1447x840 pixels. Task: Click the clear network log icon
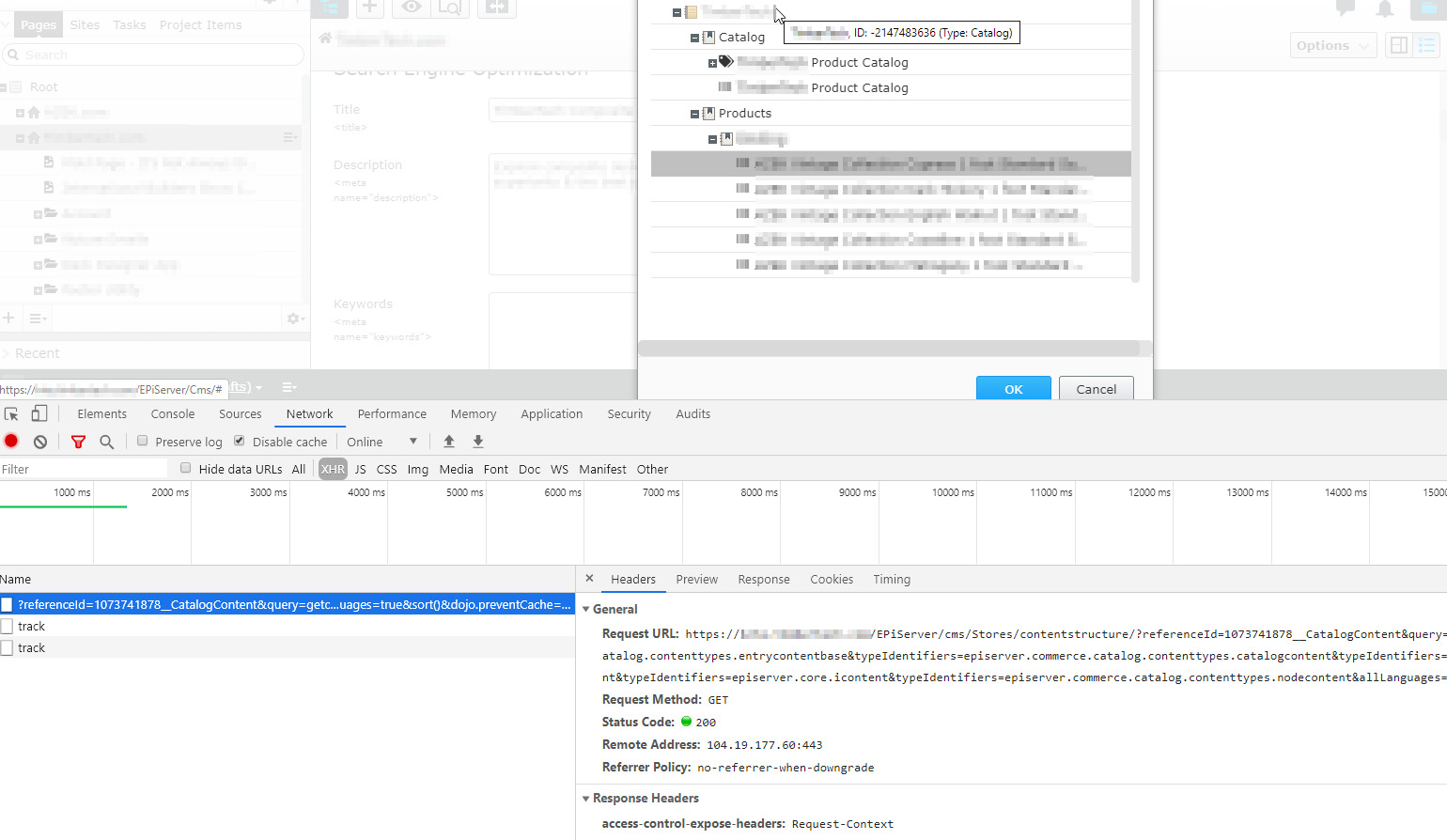(40, 442)
